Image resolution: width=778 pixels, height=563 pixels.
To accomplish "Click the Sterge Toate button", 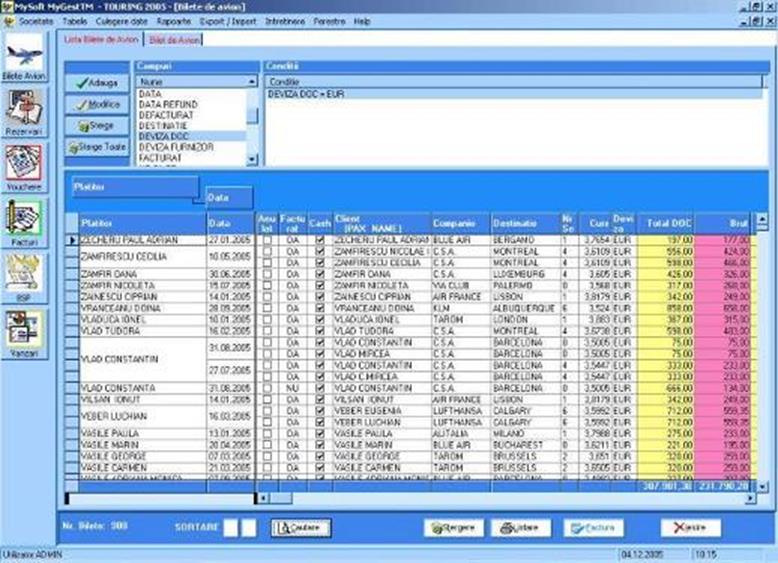I will click(97, 147).
